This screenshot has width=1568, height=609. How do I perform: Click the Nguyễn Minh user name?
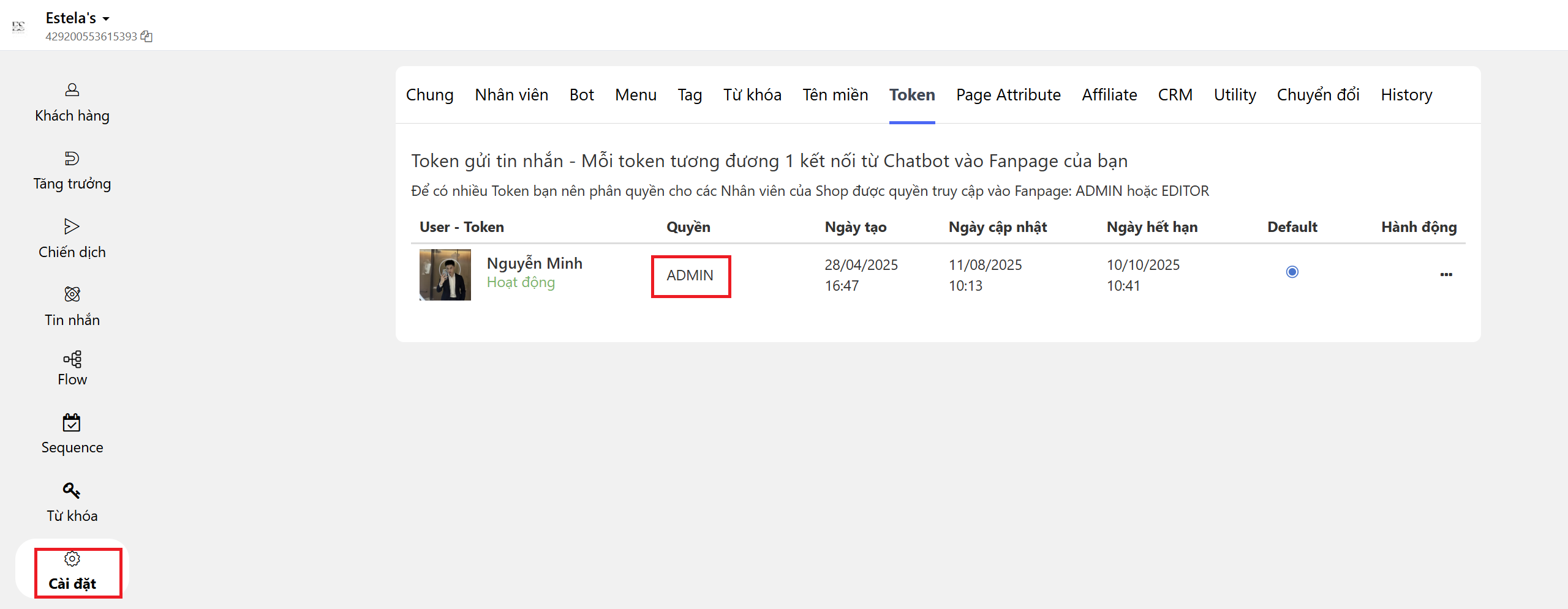(x=534, y=263)
